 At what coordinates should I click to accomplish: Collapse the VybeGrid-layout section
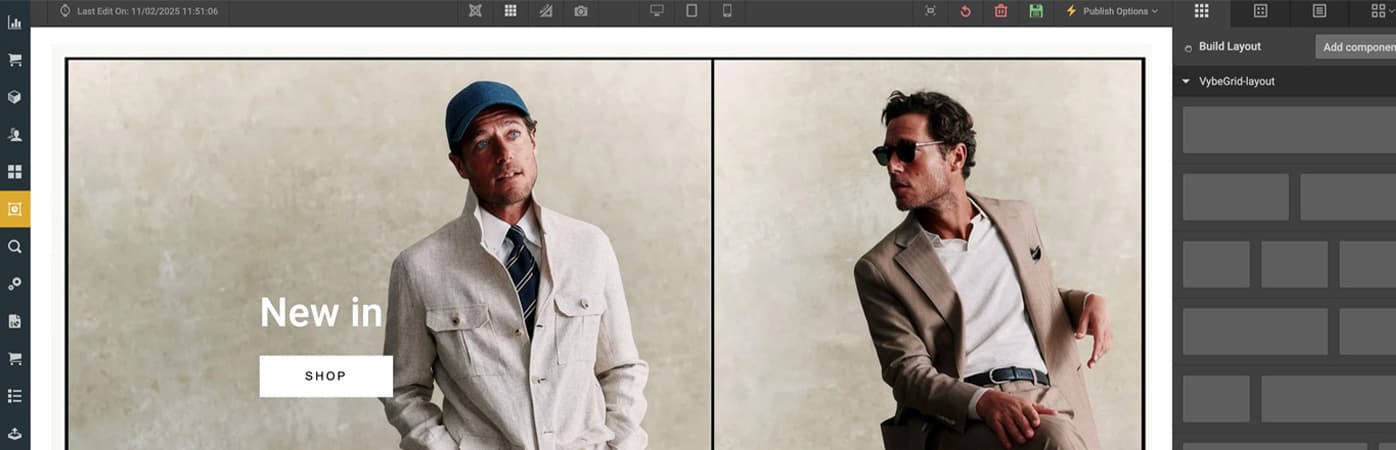tap(1186, 81)
